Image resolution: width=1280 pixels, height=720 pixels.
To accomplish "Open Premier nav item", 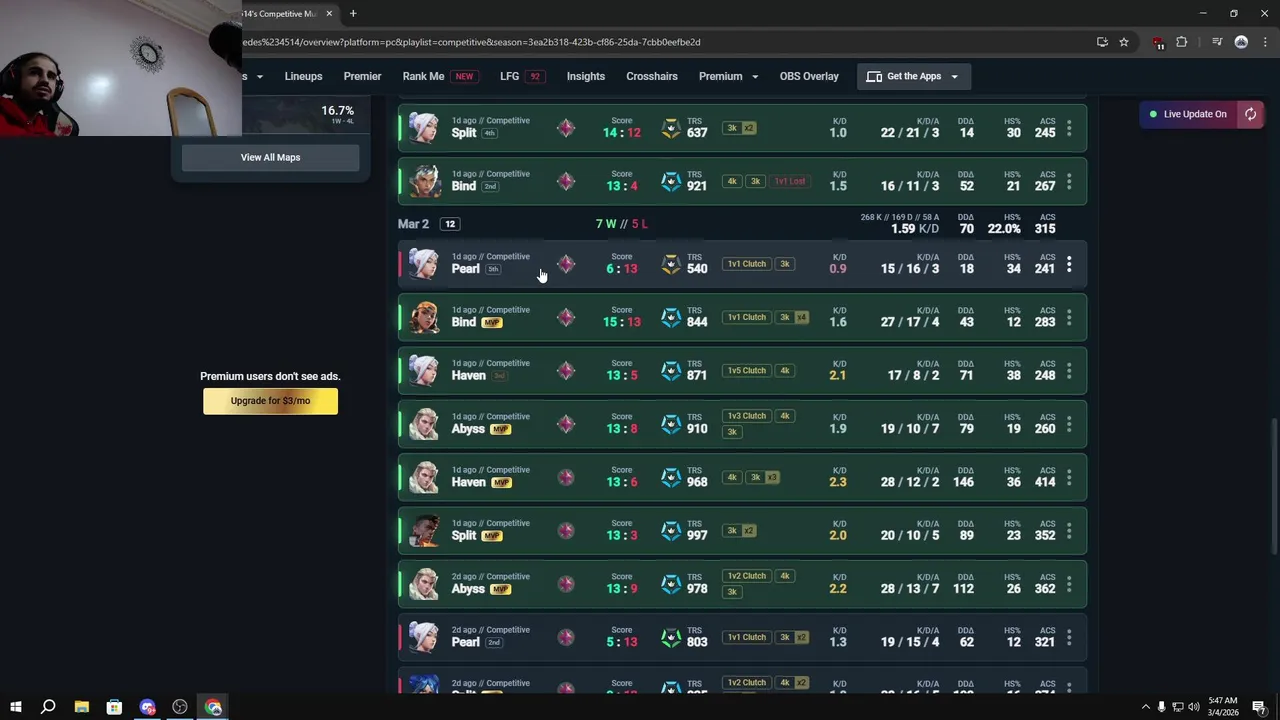I will pos(362,76).
